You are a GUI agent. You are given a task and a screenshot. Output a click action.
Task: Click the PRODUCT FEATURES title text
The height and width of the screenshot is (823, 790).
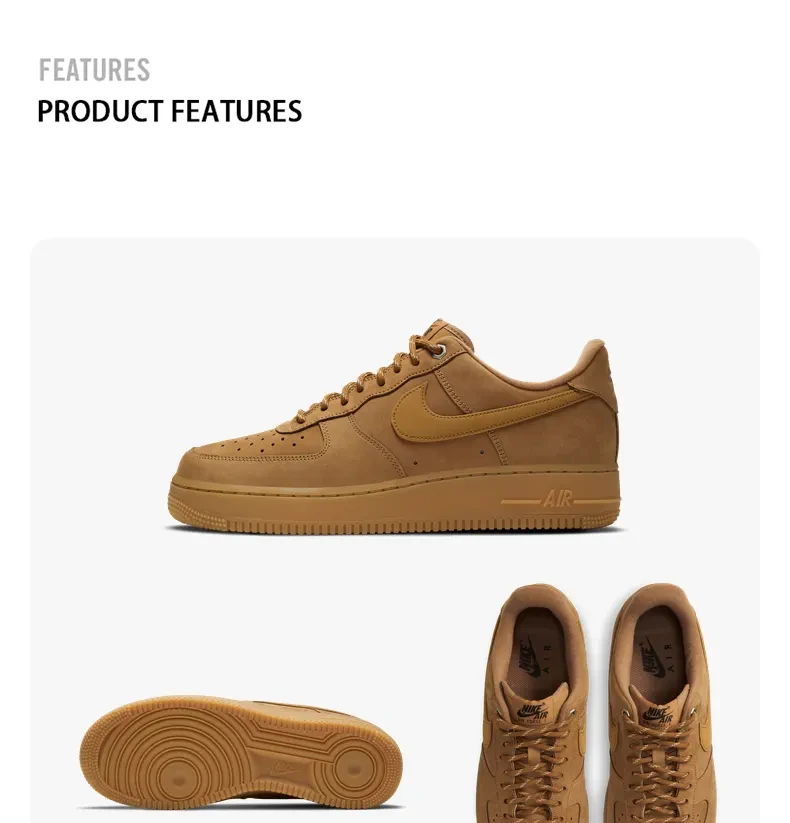pyautogui.click(x=170, y=111)
